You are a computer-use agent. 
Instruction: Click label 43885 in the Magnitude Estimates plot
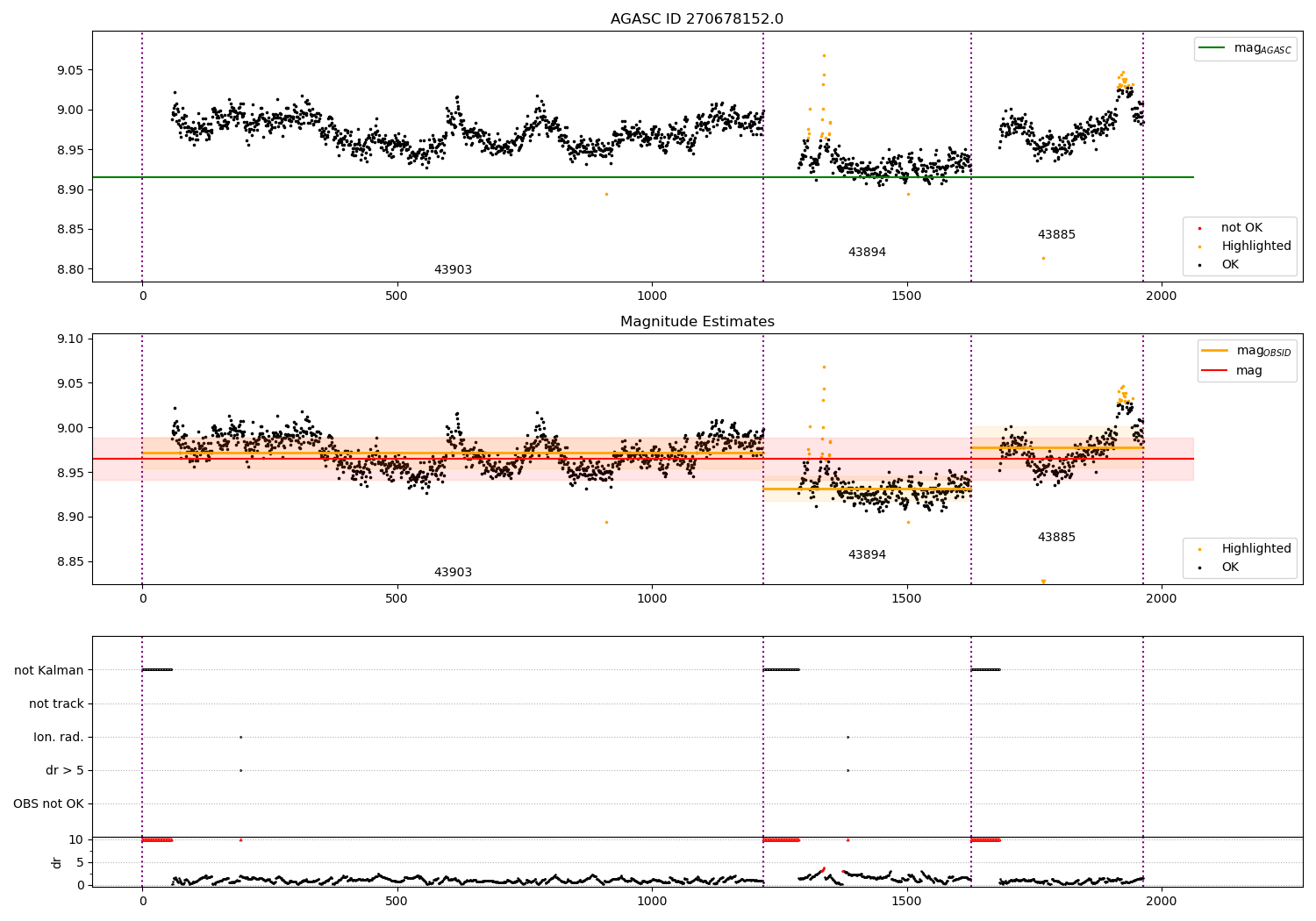[x=1056, y=538]
